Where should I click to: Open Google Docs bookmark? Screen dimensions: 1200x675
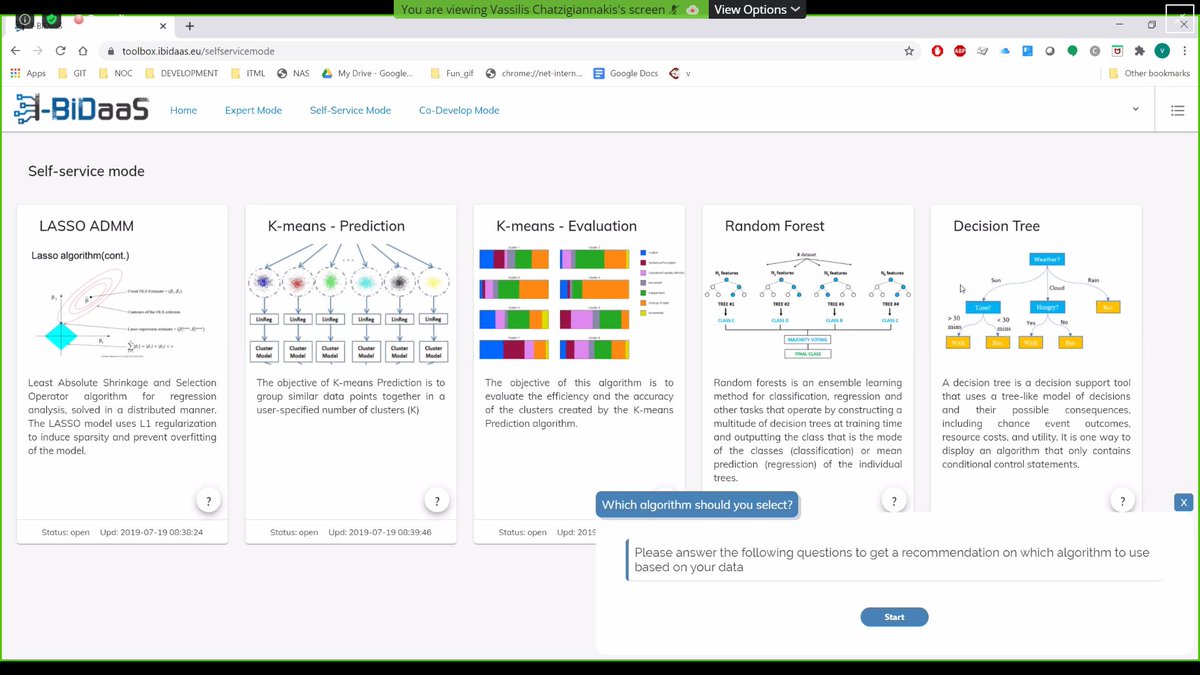[x=626, y=73]
